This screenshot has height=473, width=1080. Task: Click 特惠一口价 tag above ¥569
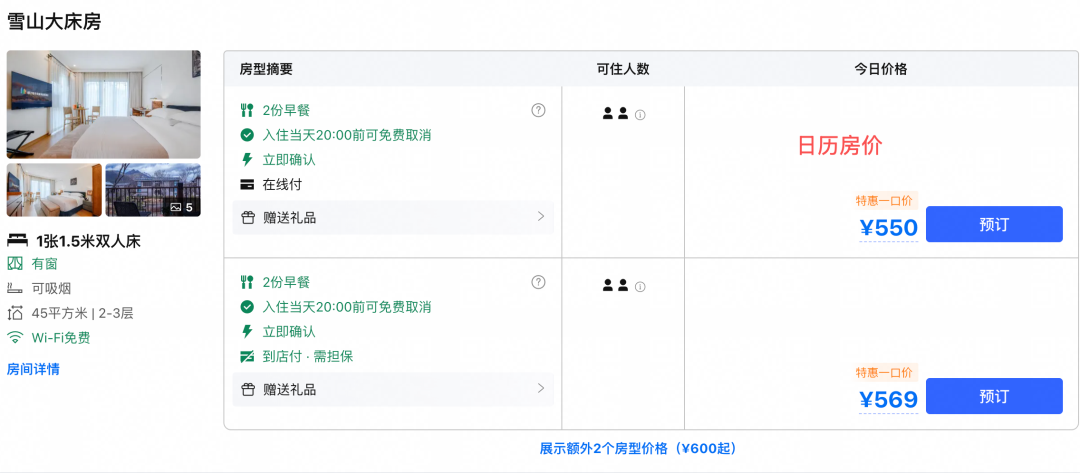884,372
